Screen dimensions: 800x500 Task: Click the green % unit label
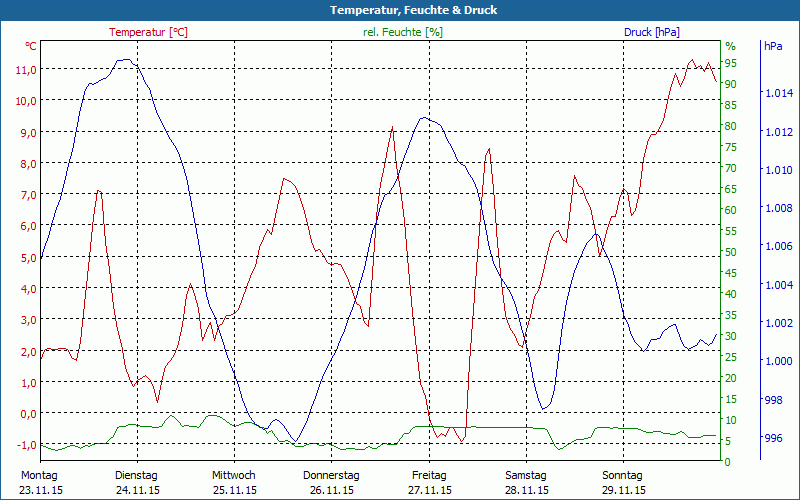click(x=730, y=46)
